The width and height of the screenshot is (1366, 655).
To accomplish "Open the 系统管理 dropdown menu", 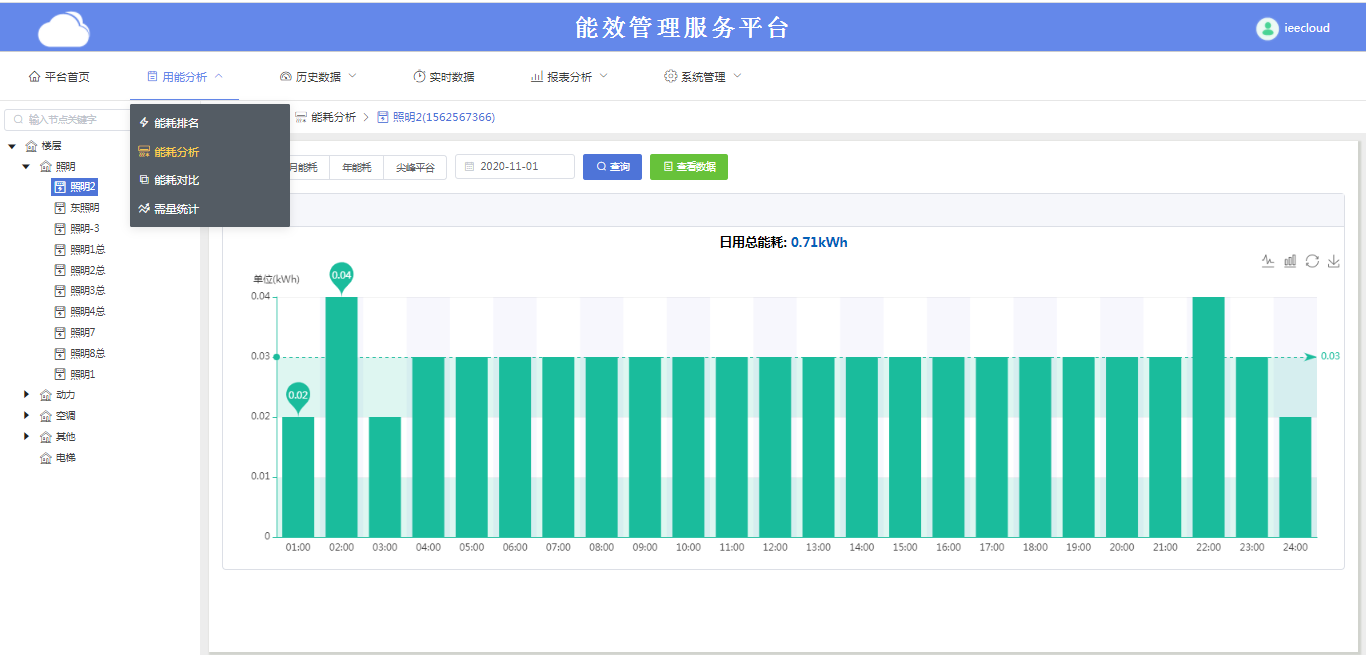I will 703,77.
